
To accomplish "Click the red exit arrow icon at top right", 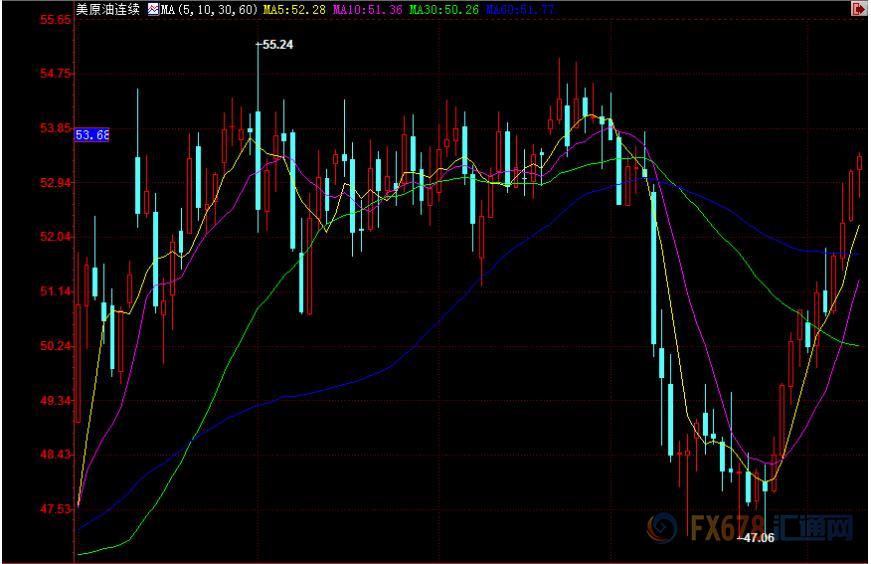I will pos(859,8).
